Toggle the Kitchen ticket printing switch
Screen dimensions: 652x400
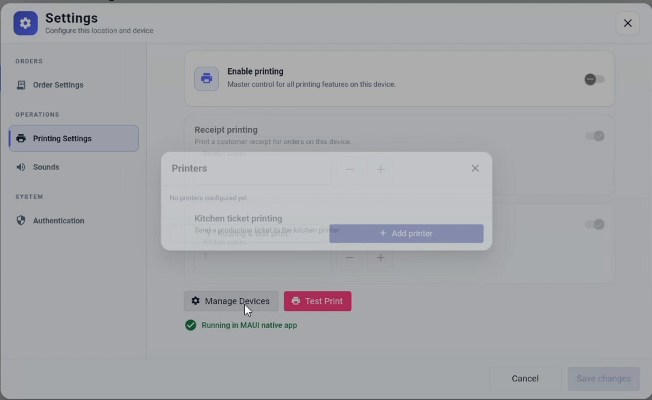click(x=595, y=225)
